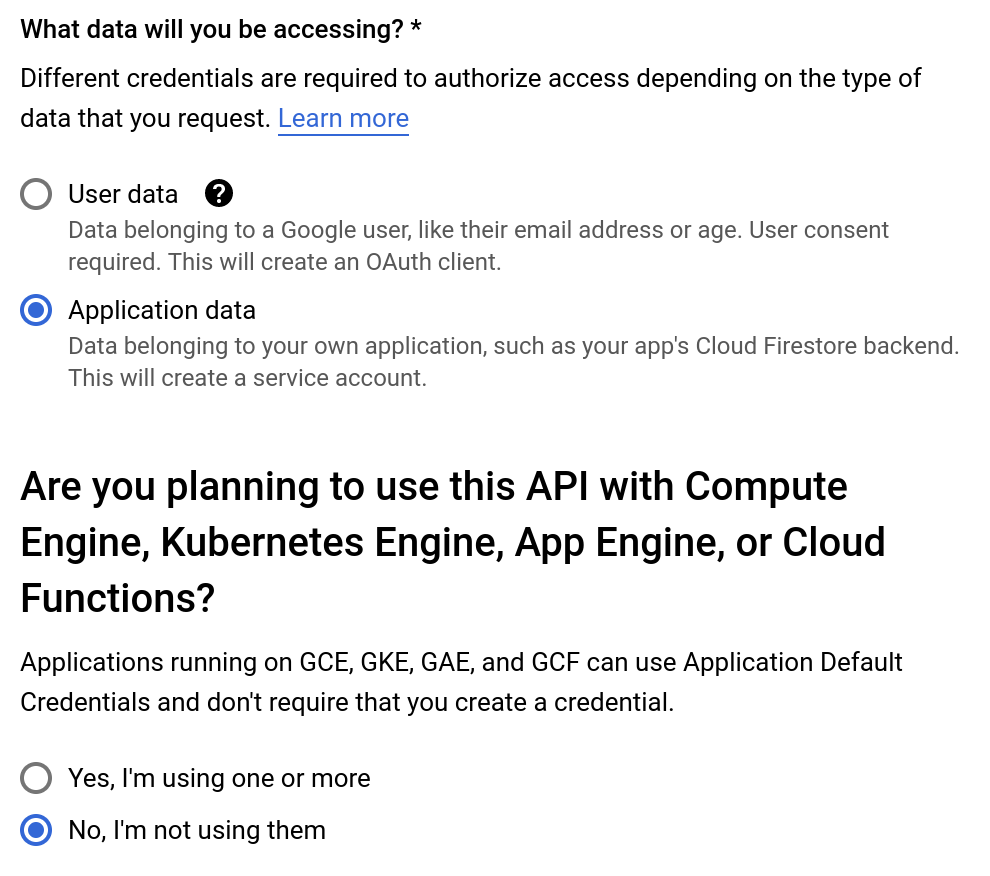This screenshot has height=876, width=990.
Task: Click the Learn more hyperlink about credentials
Action: coord(343,118)
